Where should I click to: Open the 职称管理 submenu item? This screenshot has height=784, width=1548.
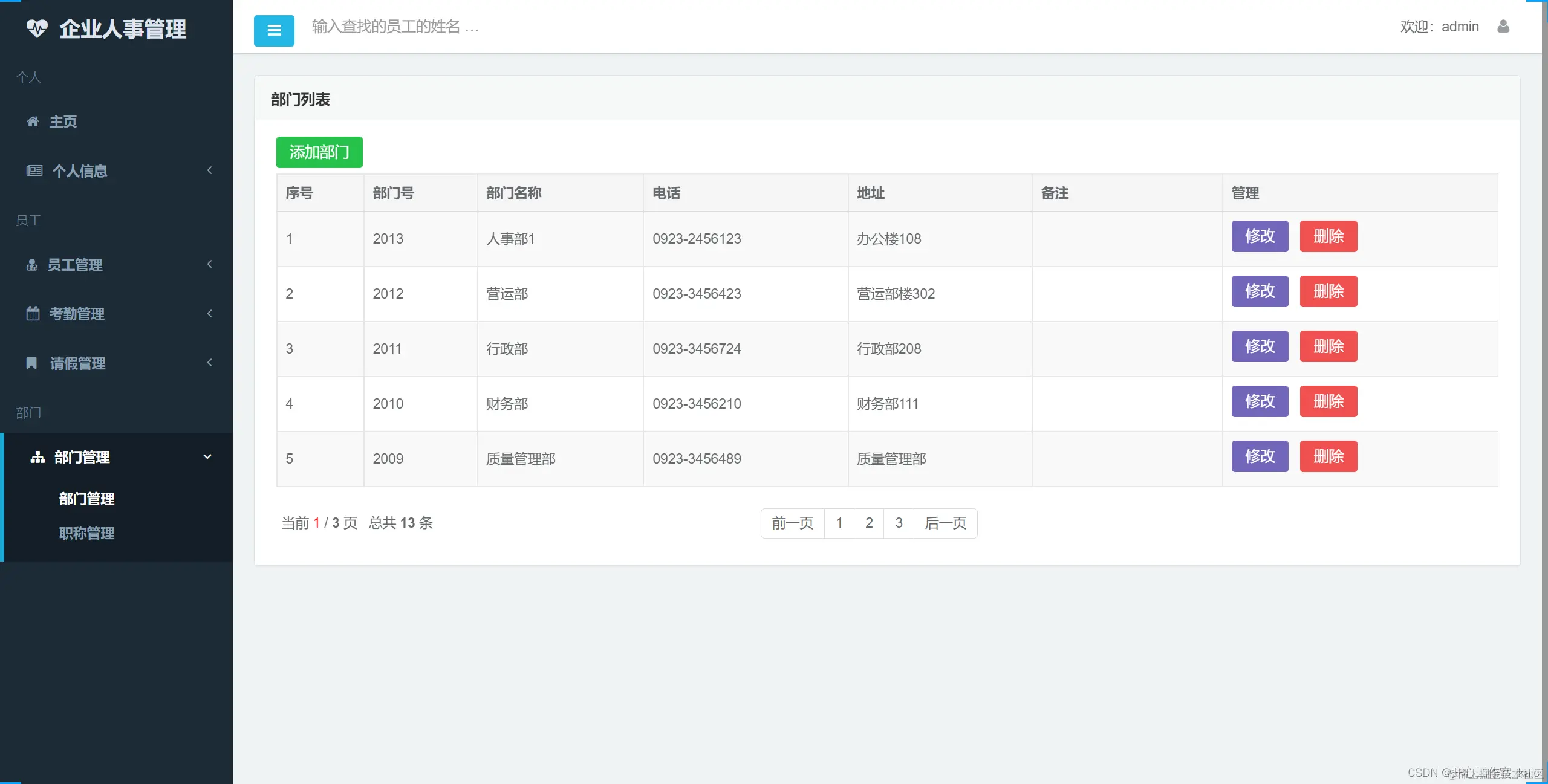coord(86,533)
